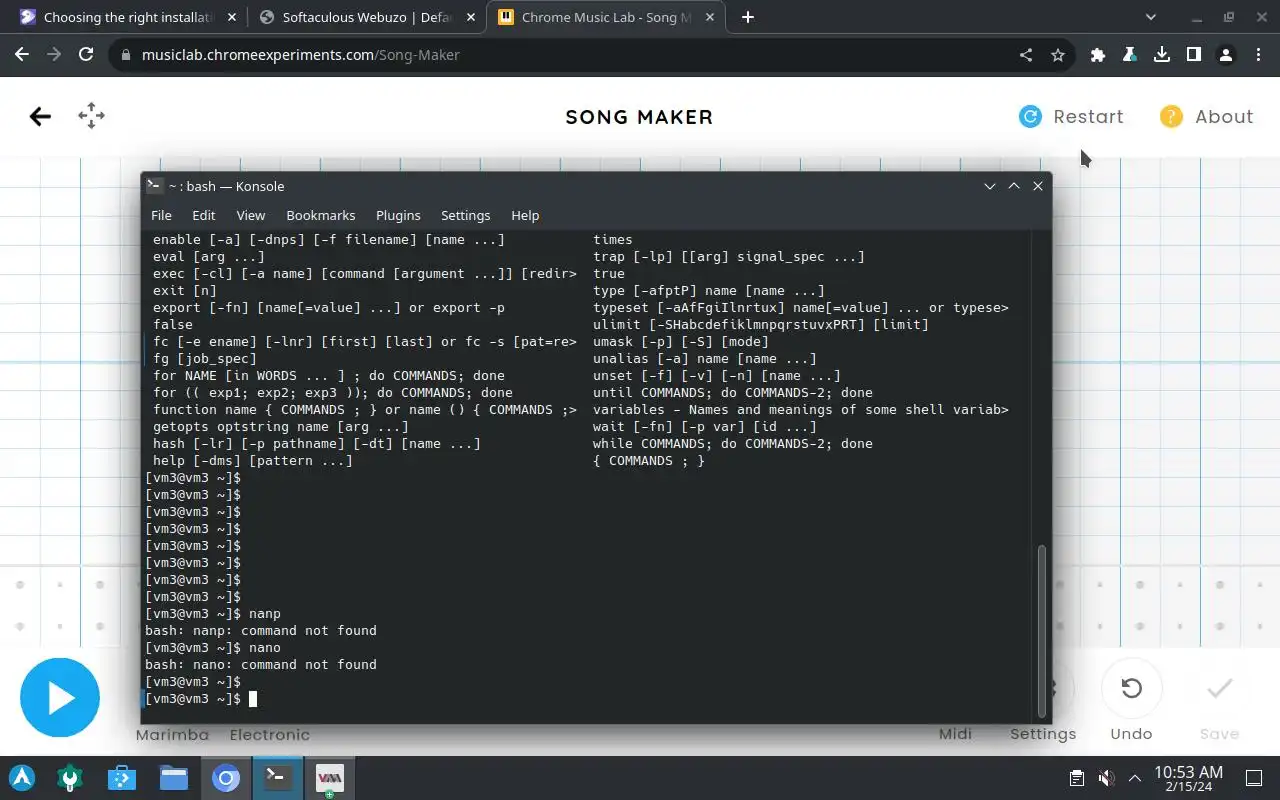
Task: Reload the Song Maker page
Action: (86, 55)
